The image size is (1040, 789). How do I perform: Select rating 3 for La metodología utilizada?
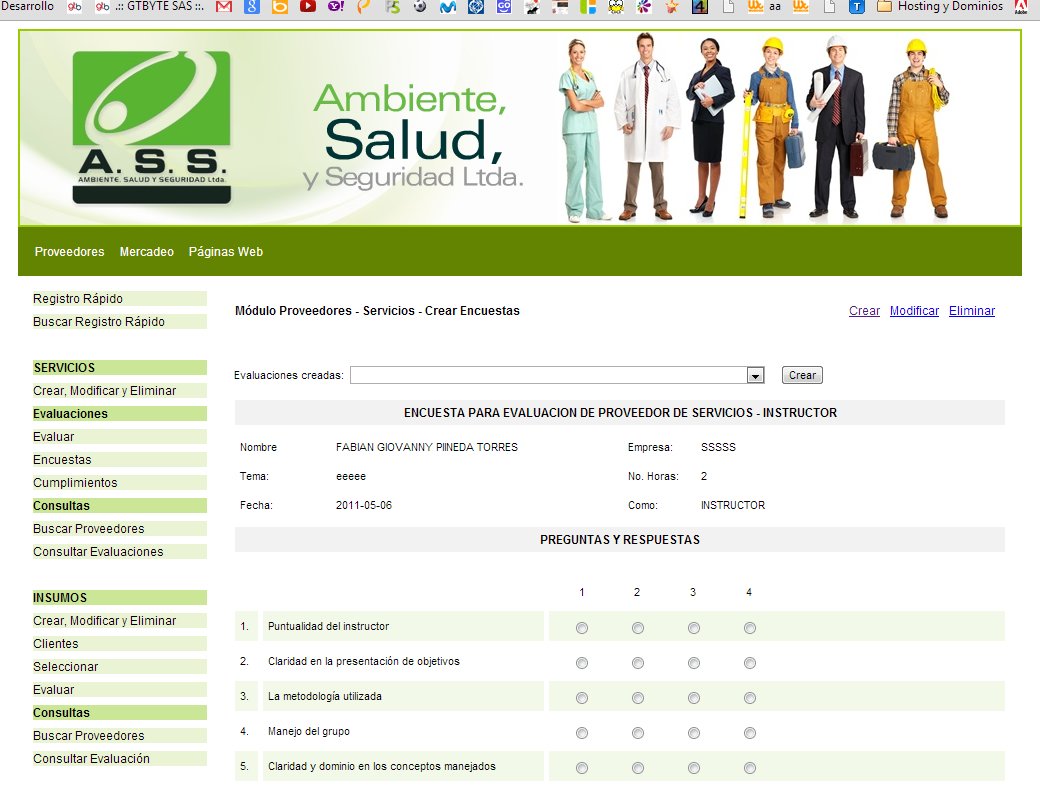coord(693,697)
